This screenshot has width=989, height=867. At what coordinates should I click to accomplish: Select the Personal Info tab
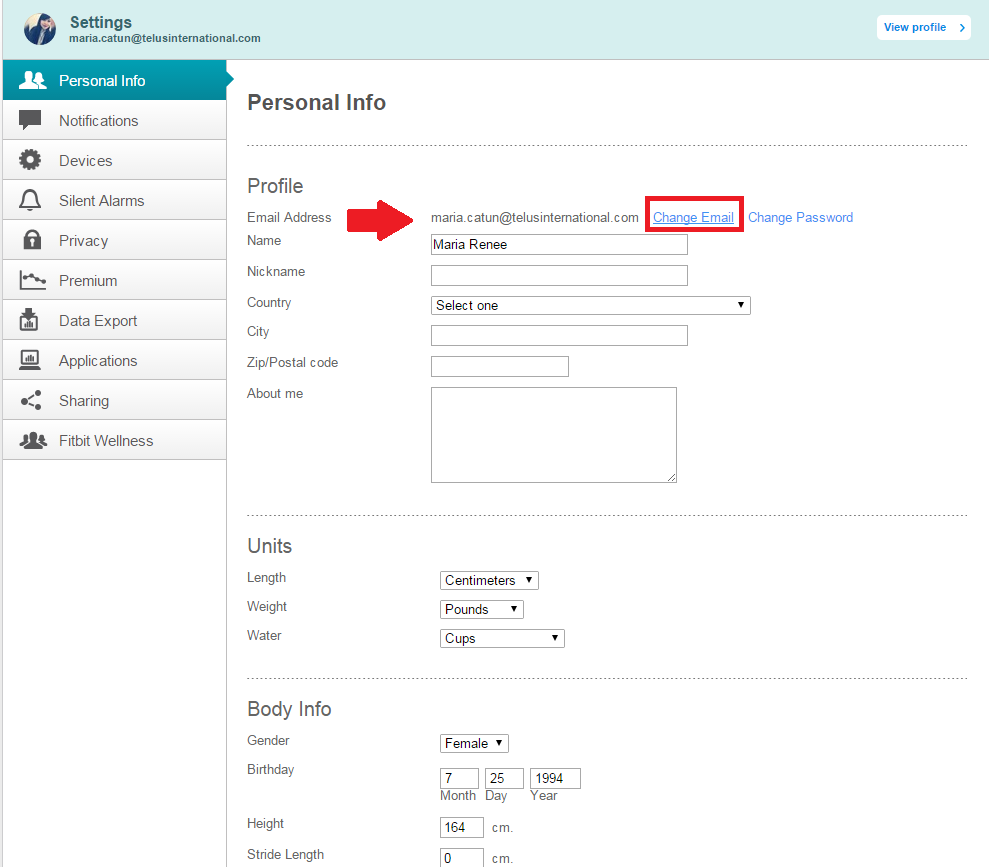pyautogui.click(x=102, y=80)
